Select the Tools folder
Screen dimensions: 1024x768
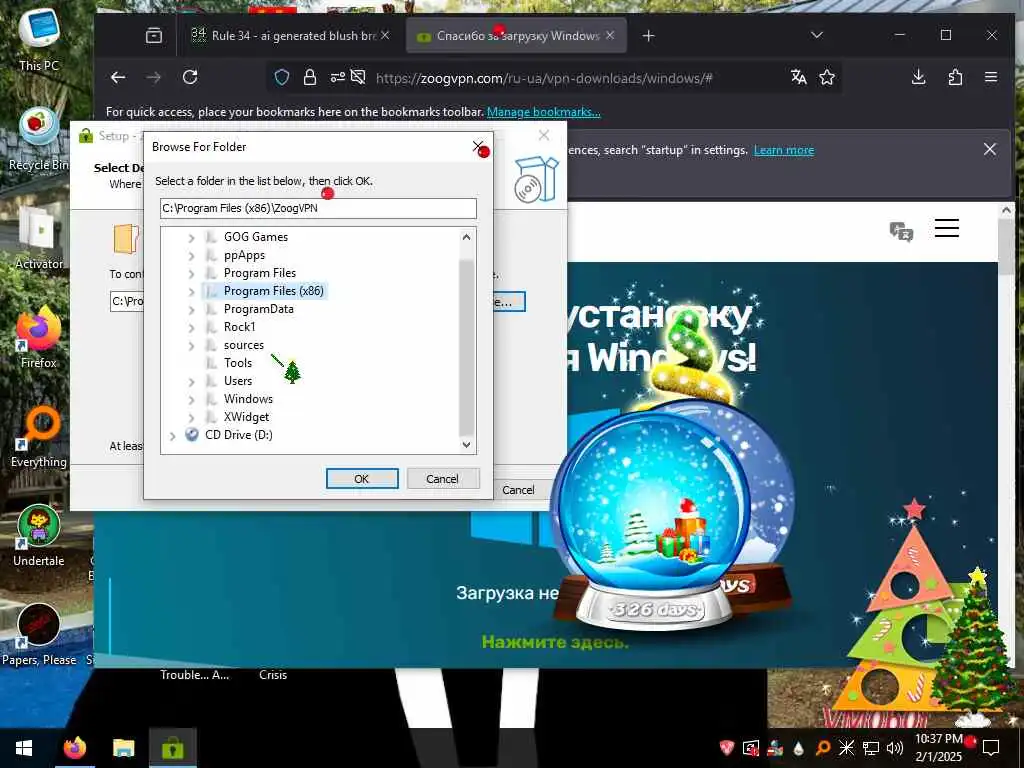[x=238, y=362]
